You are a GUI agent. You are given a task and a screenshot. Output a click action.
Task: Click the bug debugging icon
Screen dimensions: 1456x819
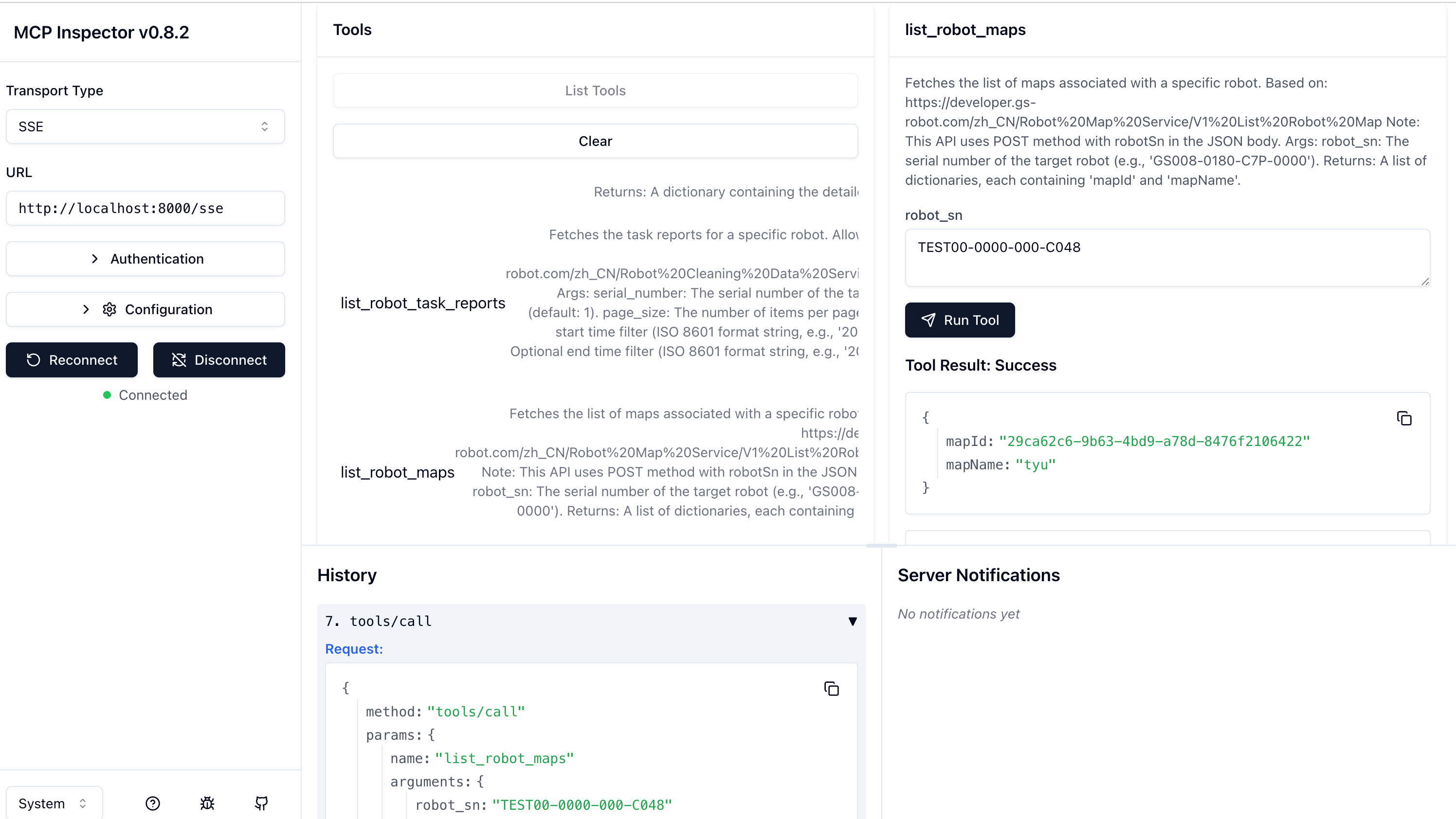coord(207,803)
